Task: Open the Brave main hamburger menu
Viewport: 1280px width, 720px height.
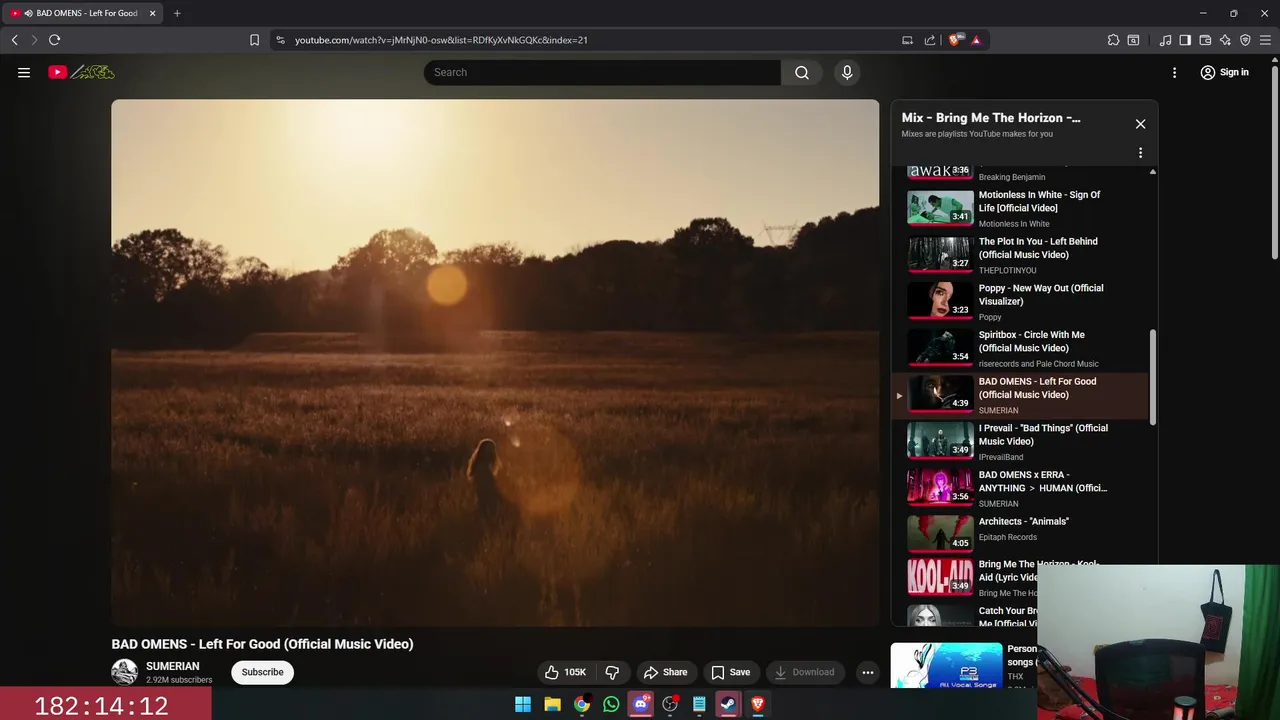Action: [1265, 40]
